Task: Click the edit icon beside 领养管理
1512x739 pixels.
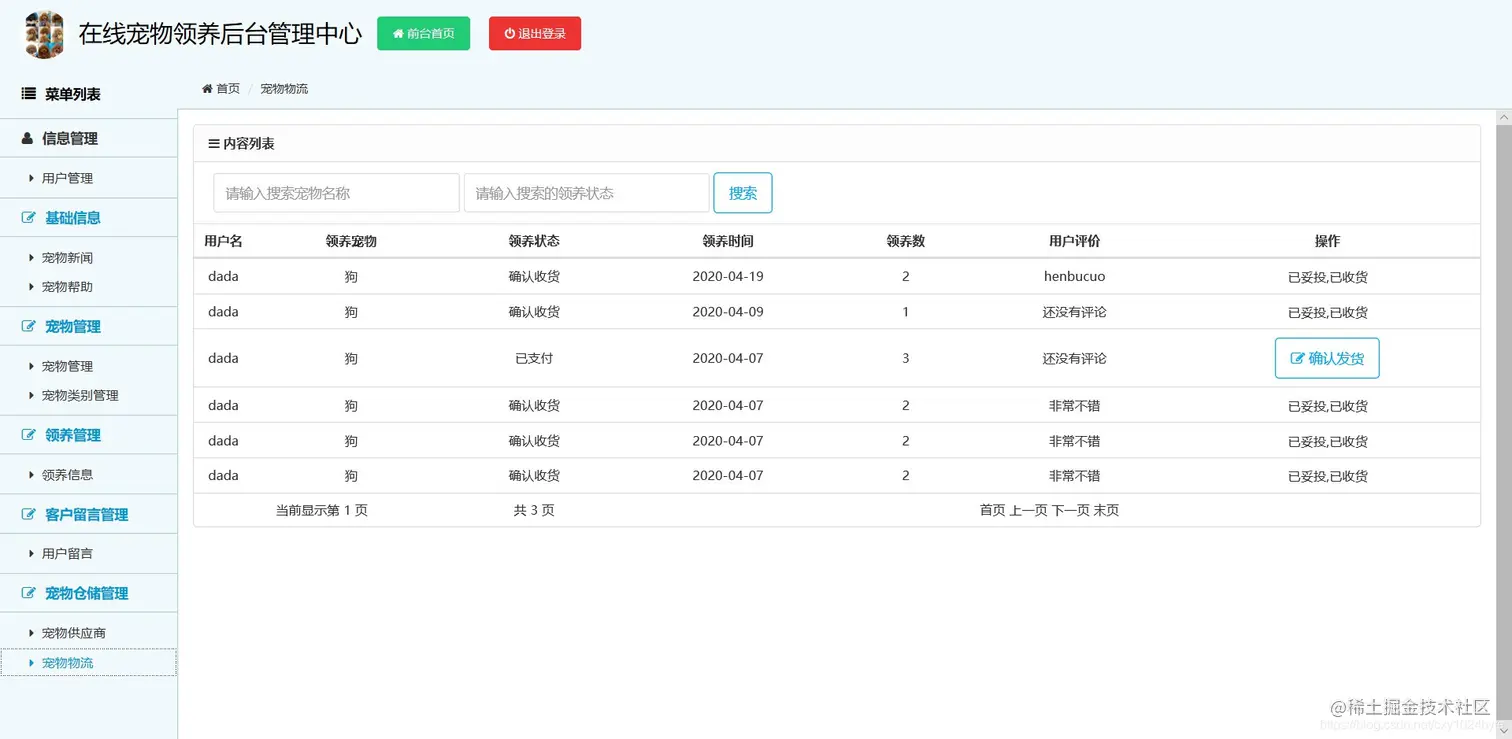Action: (x=29, y=436)
